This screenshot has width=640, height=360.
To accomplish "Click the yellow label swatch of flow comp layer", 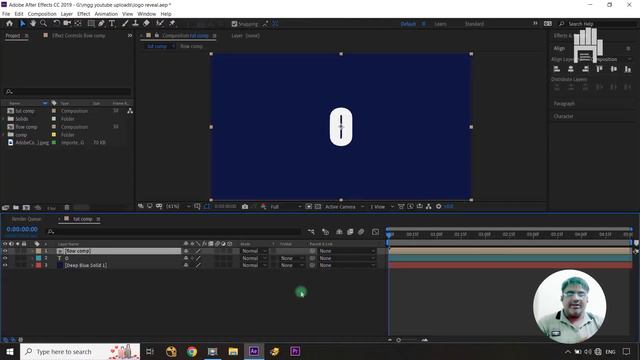I will [x=38, y=251].
